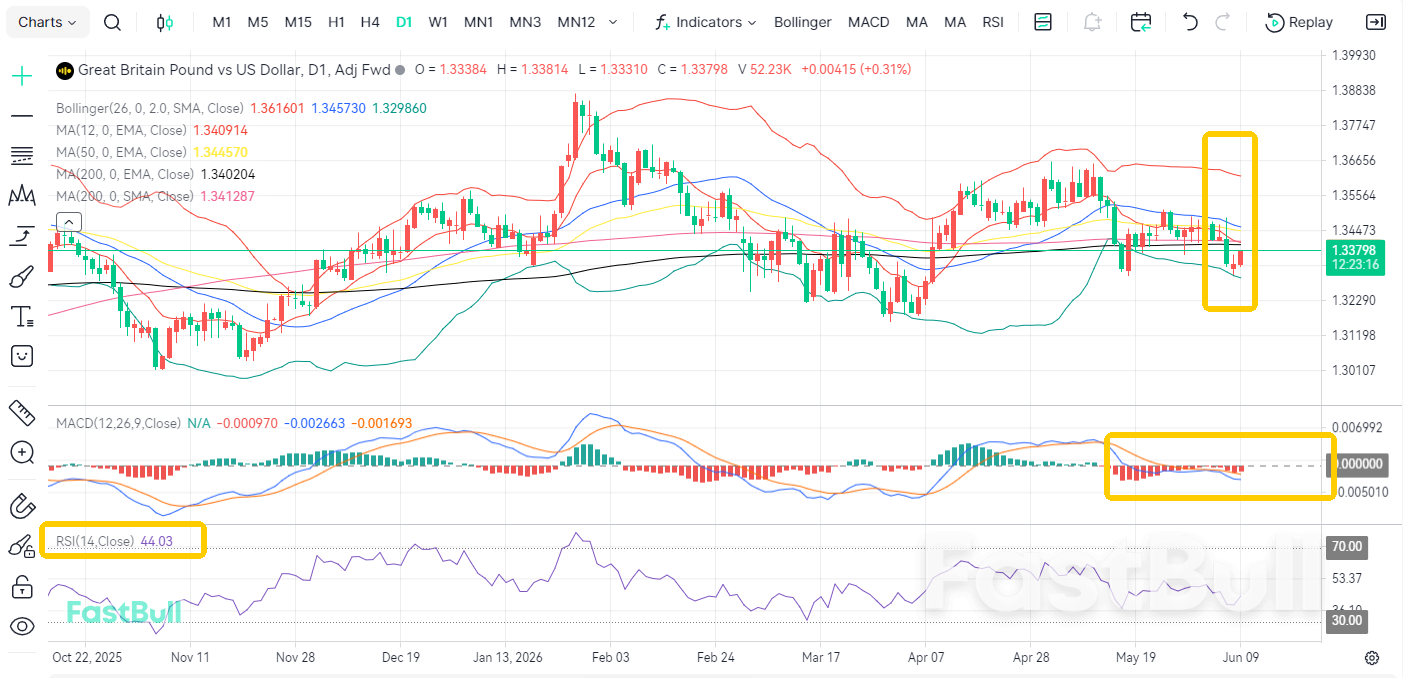Click the Jun 09 date label
1403x678 pixels.
point(1240,657)
